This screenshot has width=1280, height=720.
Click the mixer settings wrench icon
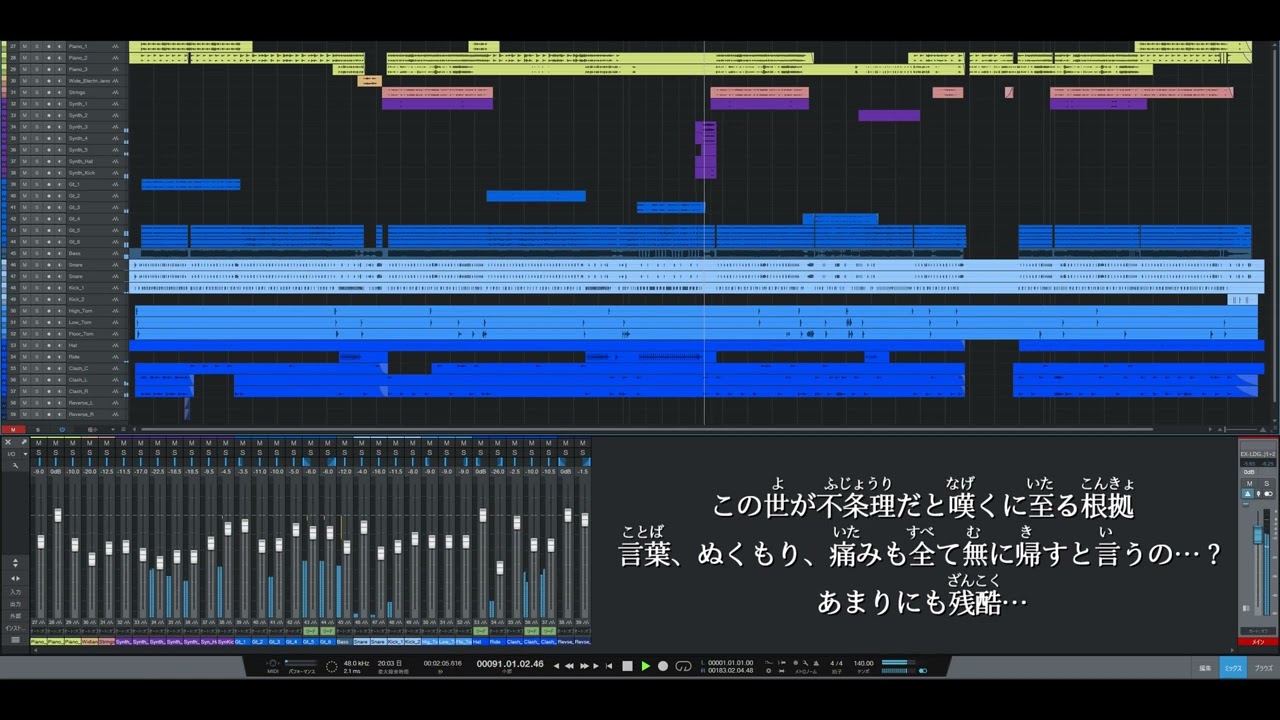point(15,466)
